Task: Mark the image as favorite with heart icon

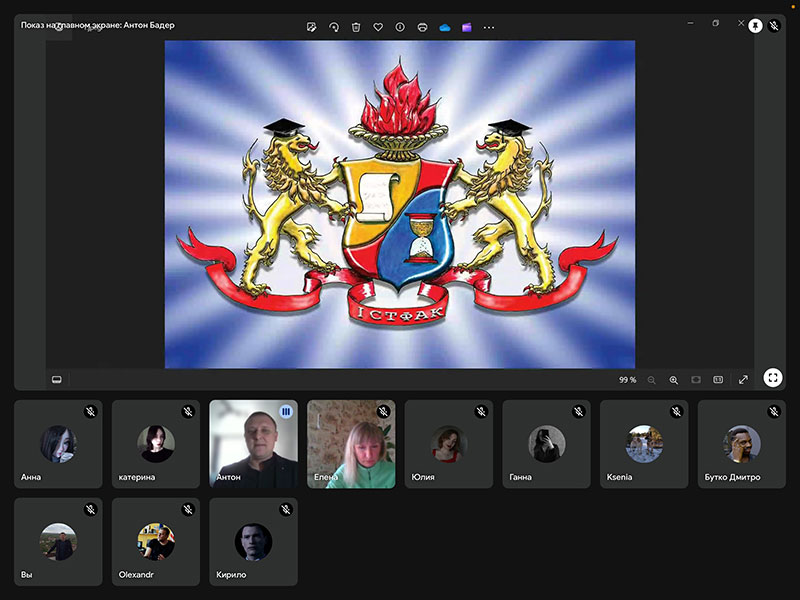Action: (x=378, y=27)
